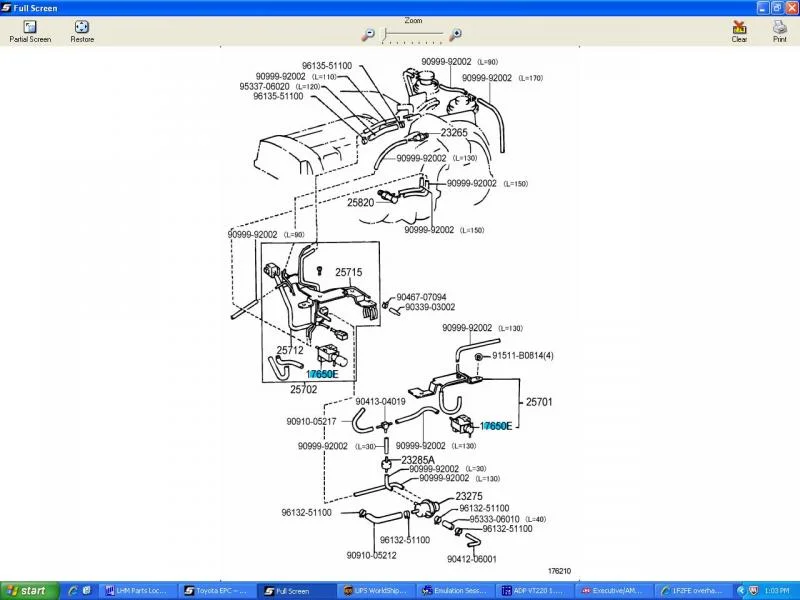Click the Full Screen window title
Screen dimensions: 800x600
35,8
